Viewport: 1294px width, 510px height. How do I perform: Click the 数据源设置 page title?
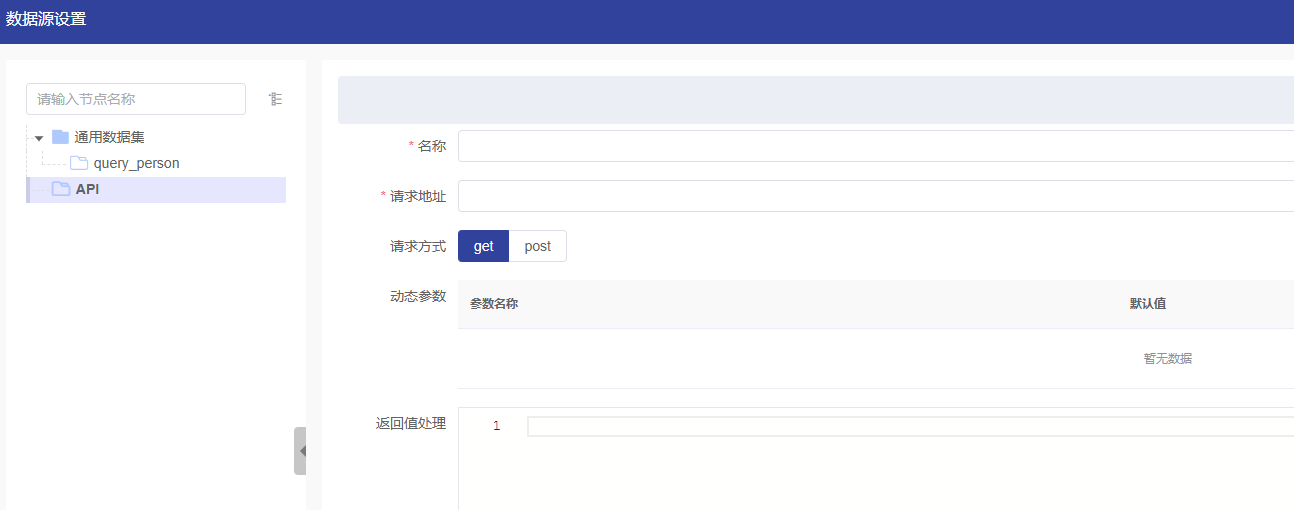[x=46, y=19]
